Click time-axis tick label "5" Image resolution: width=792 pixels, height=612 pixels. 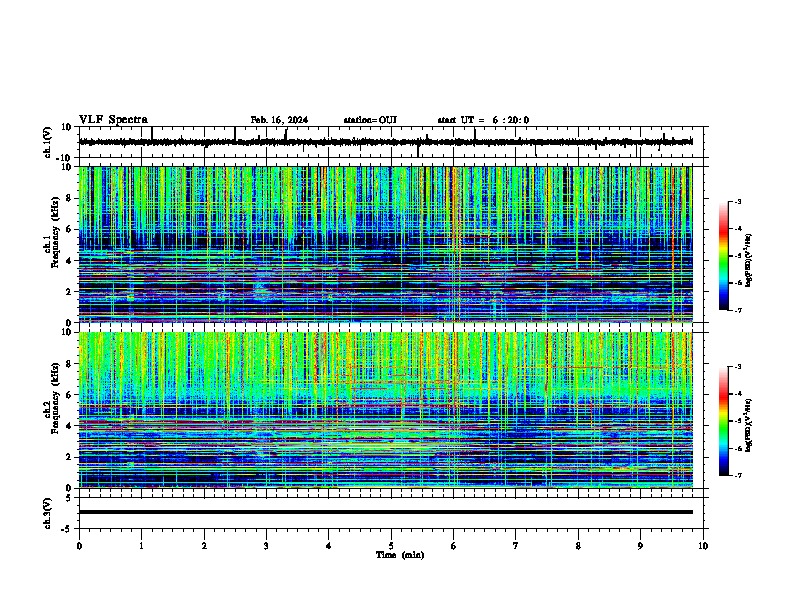[x=391, y=546]
